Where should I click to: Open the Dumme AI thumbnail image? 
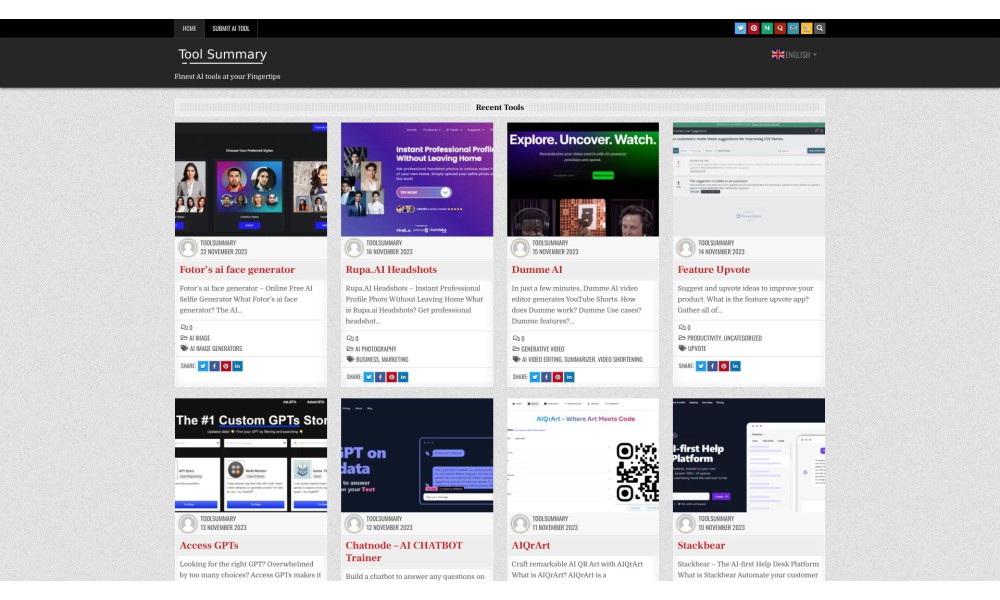click(583, 179)
